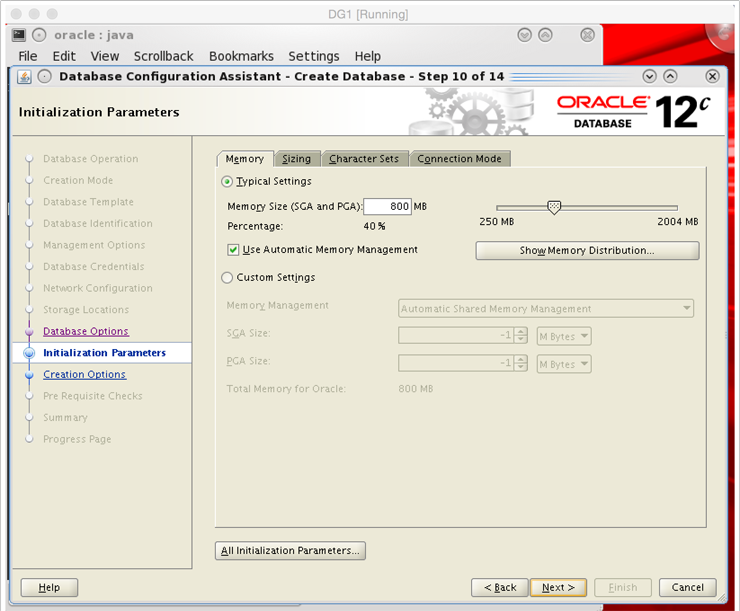
Task: Click Show Memory Distribution button
Action: [587, 251]
